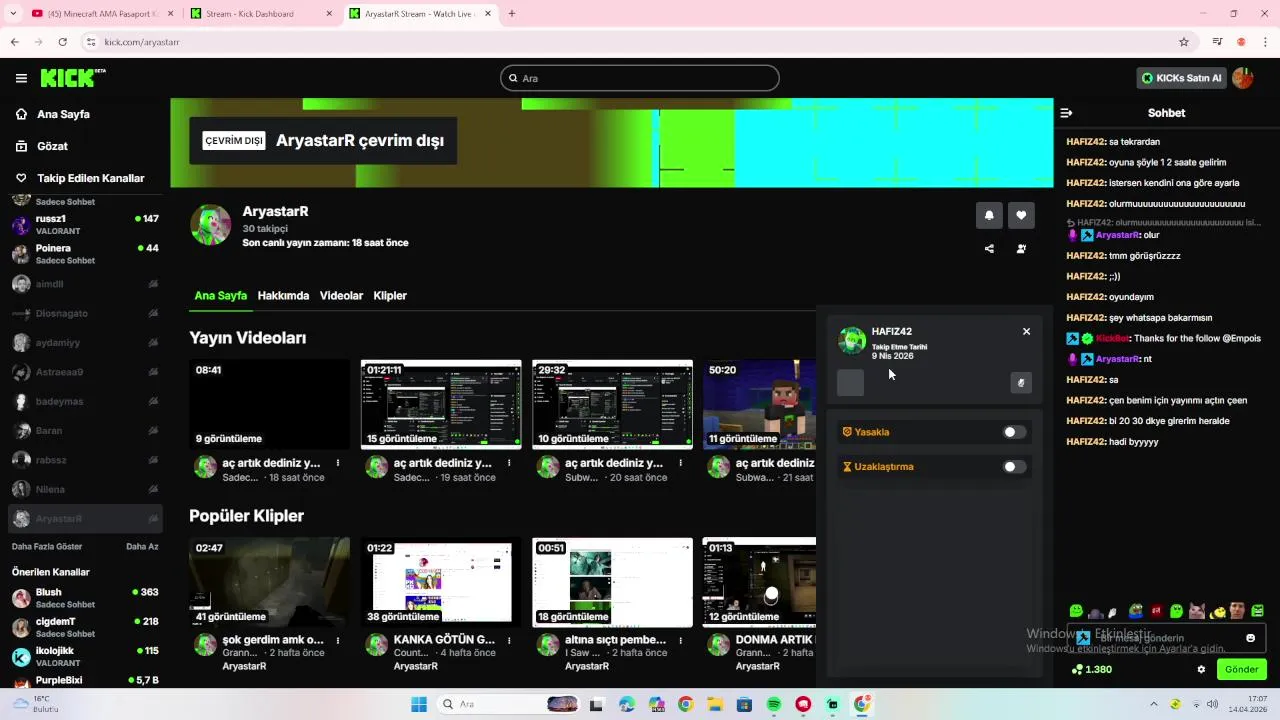Open options menu on 18 saat önce video
The image size is (1280, 720).
point(338,463)
